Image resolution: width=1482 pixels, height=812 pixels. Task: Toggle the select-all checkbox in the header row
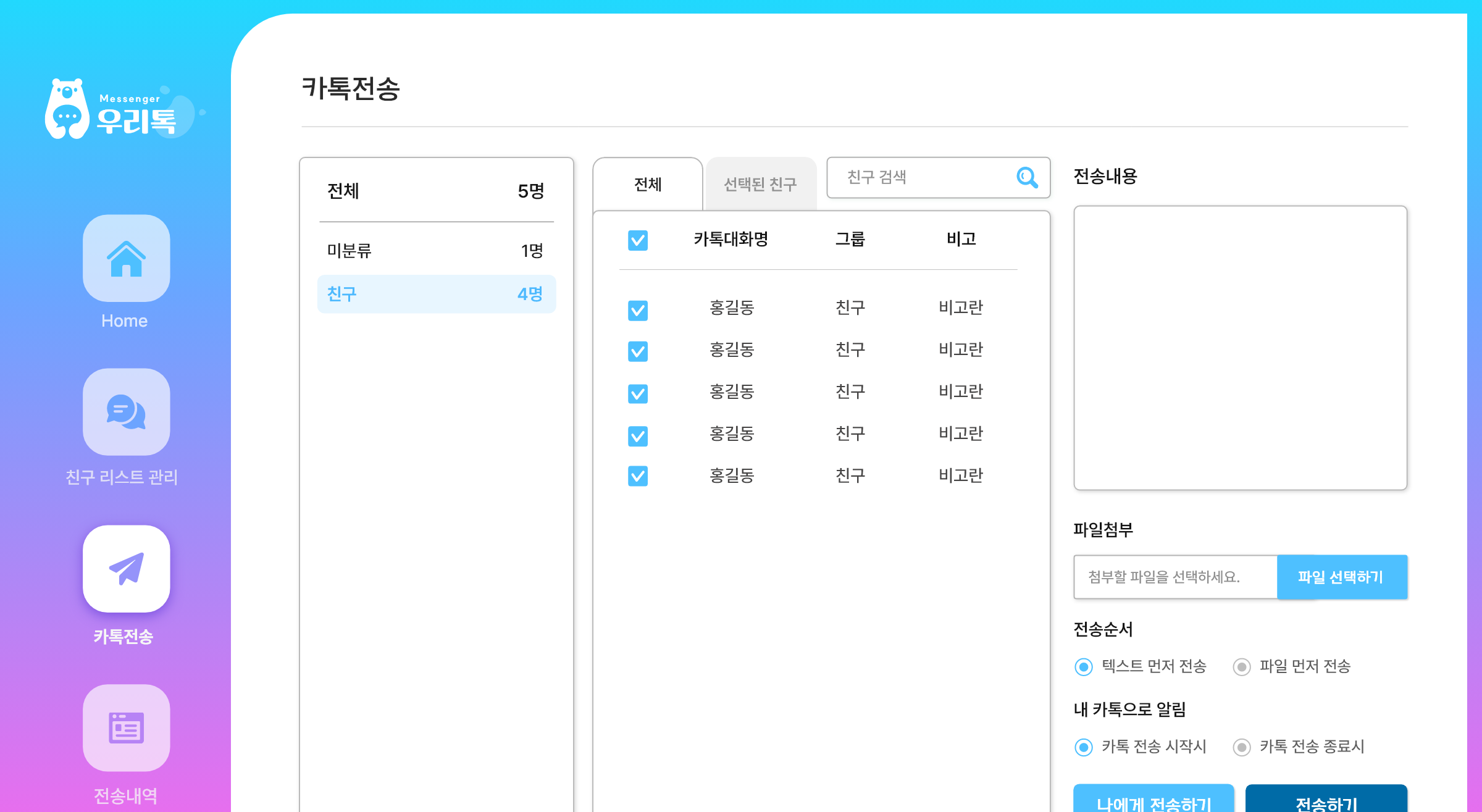pyautogui.click(x=637, y=240)
